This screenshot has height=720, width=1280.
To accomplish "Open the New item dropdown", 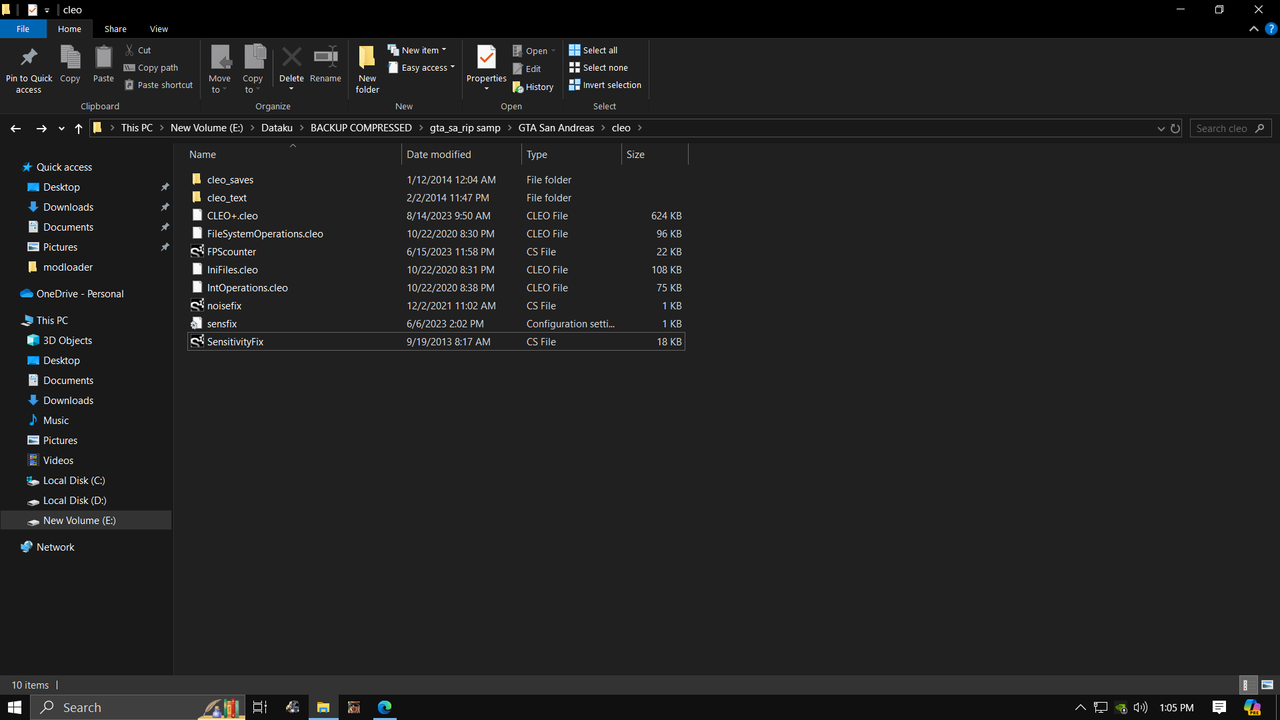I will point(418,50).
